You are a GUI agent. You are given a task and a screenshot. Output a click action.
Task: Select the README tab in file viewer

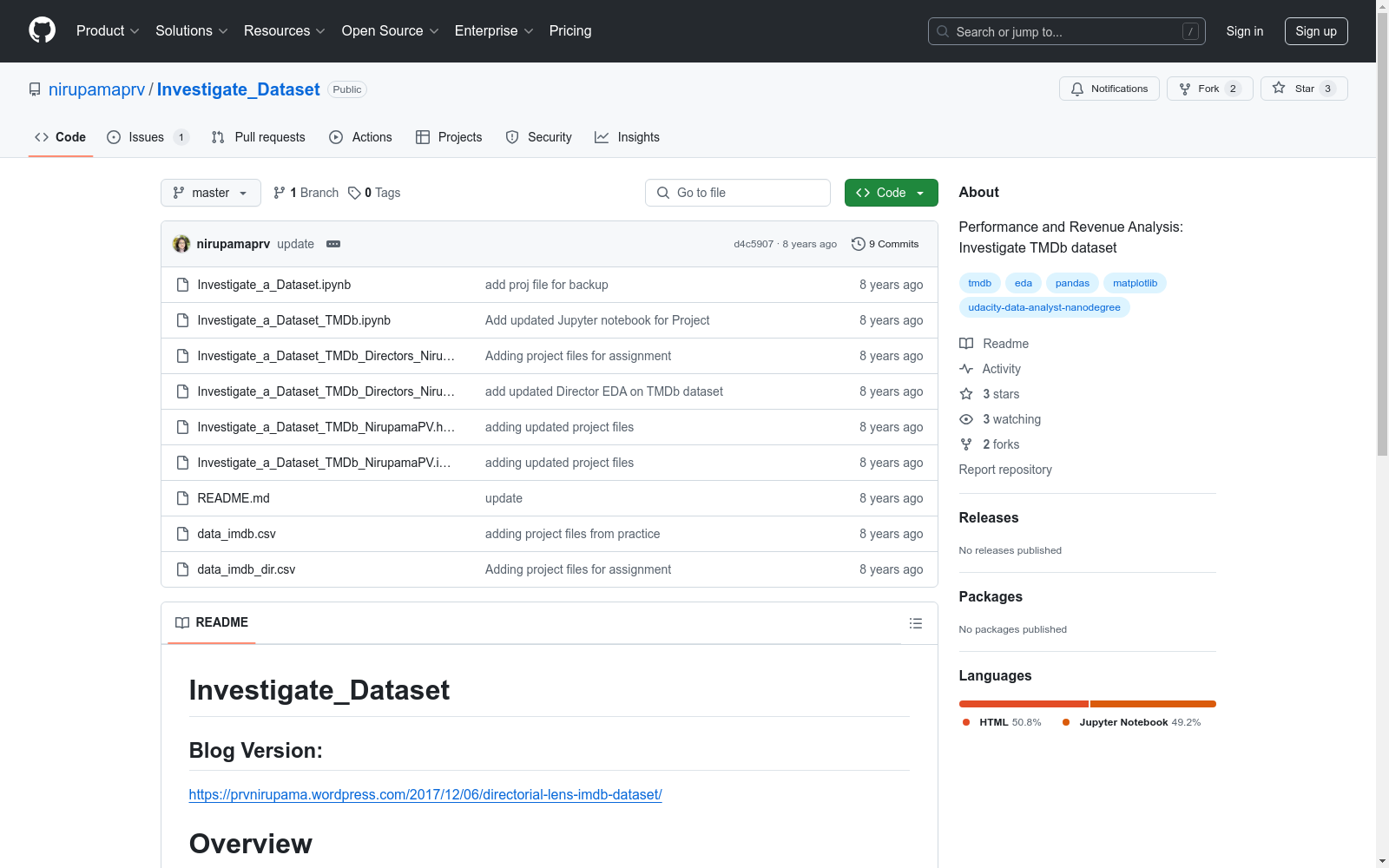click(x=212, y=622)
